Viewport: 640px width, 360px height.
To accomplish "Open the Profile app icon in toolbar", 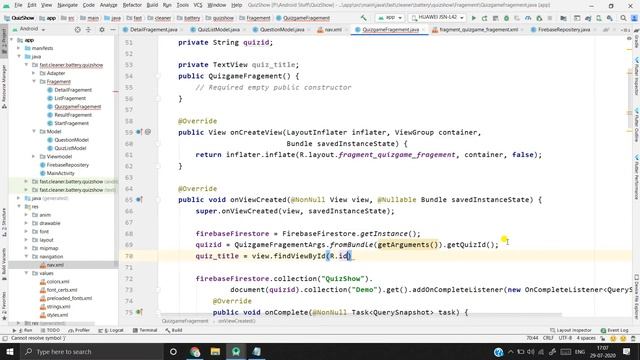I will point(528,18).
